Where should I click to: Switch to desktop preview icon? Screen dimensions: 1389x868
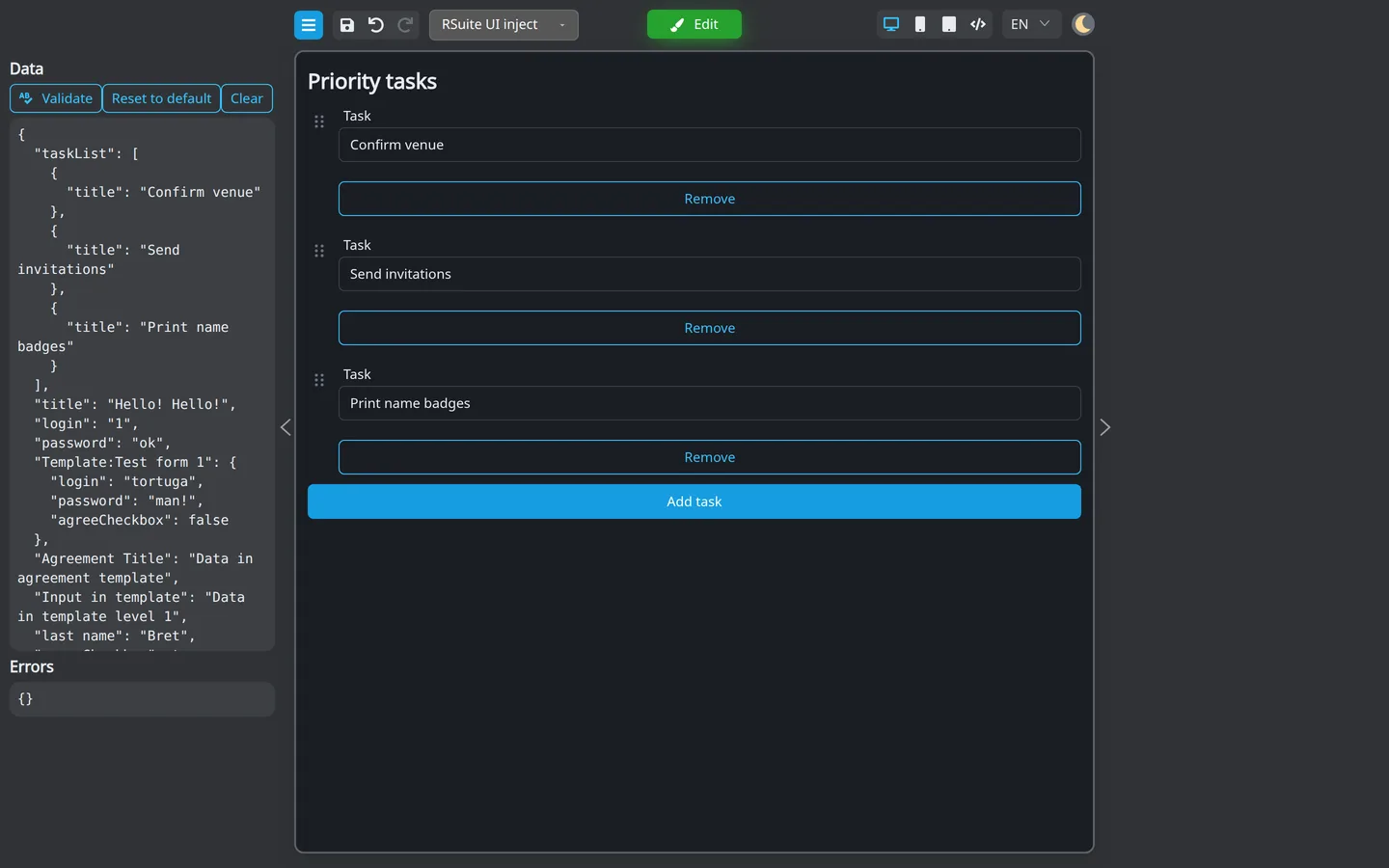891,24
